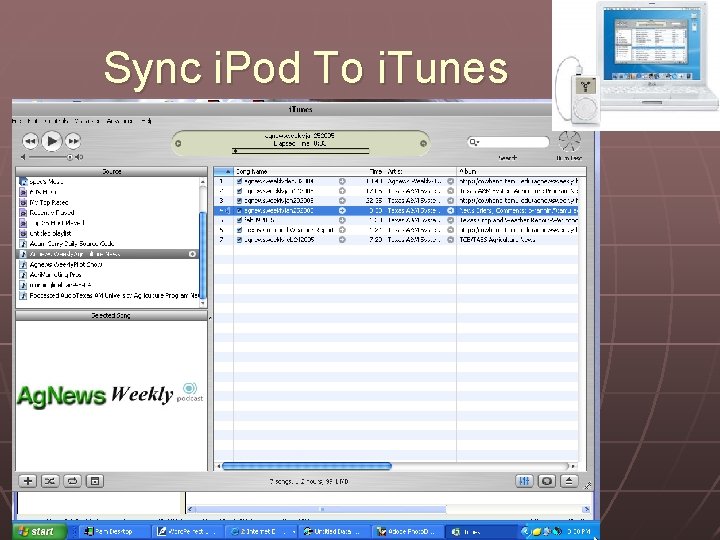Click the low-volume speaker icon

pyautogui.click(x=24, y=157)
